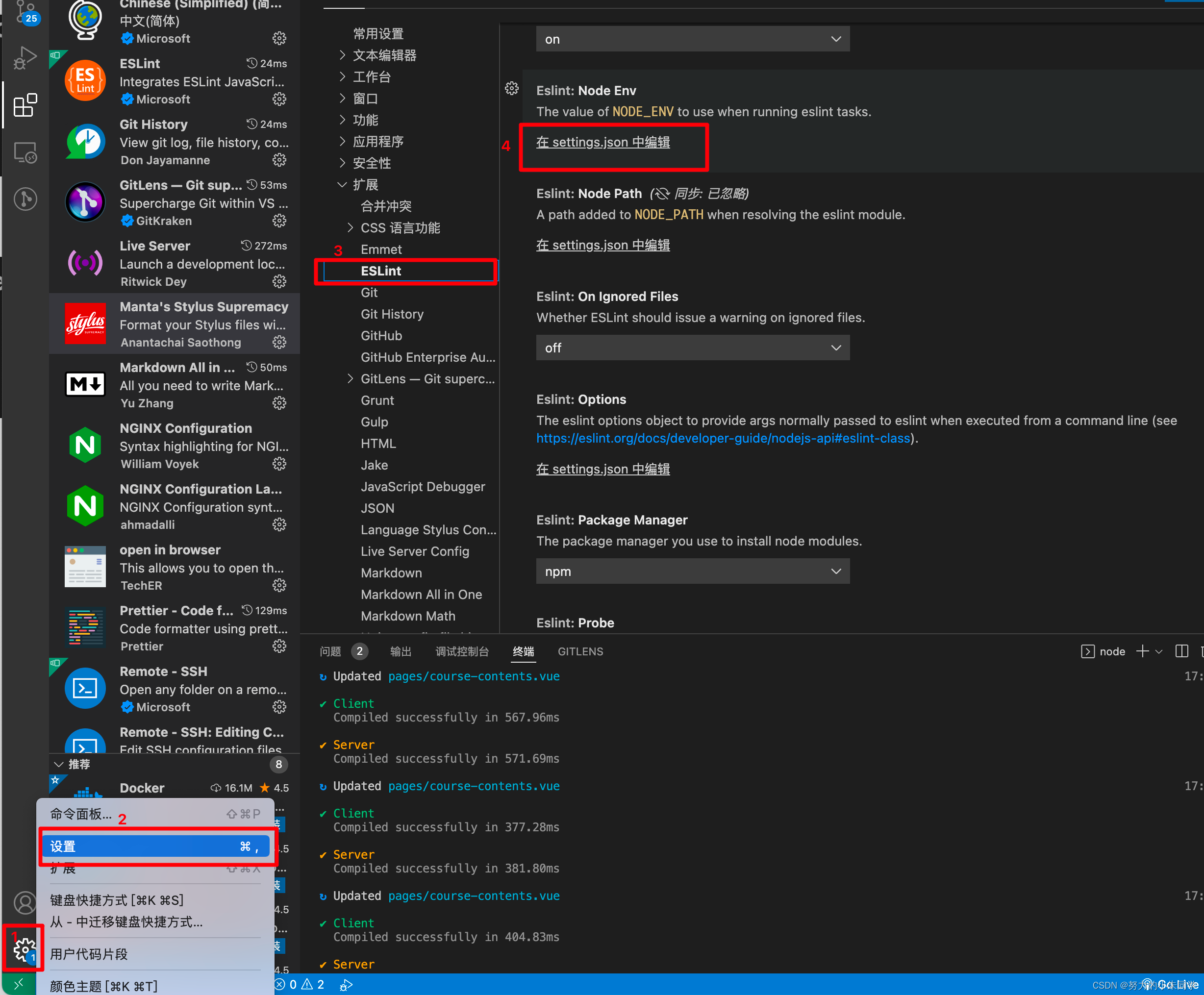
Task: Click the Extensions icon in the activity bar
Action: 25,105
